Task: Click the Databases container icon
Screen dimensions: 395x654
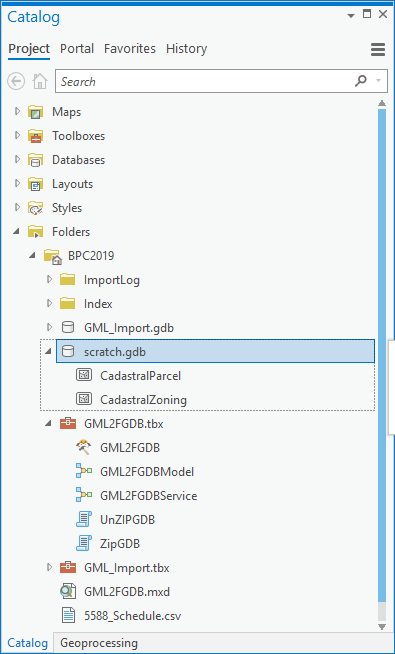Action: point(35,160)
